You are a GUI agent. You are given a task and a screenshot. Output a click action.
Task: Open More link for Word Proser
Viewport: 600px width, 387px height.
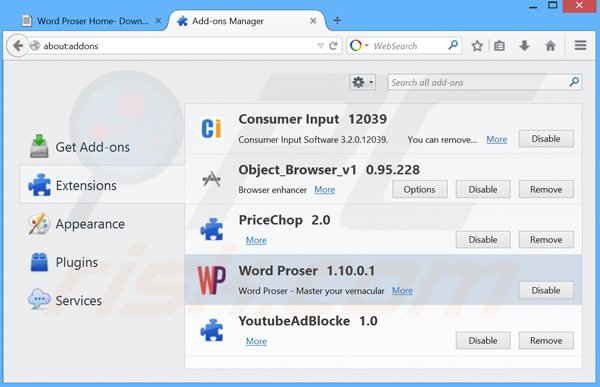coord(402,291)
